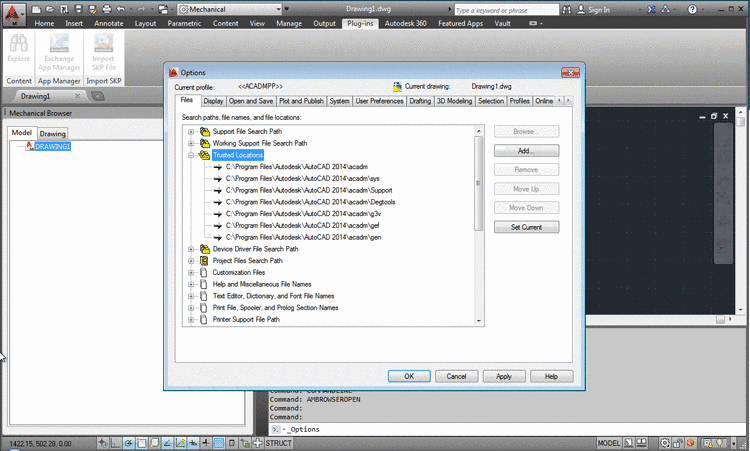
Task: Expand Help and Miscellaneous File Names node
Action: coord(191,284)
